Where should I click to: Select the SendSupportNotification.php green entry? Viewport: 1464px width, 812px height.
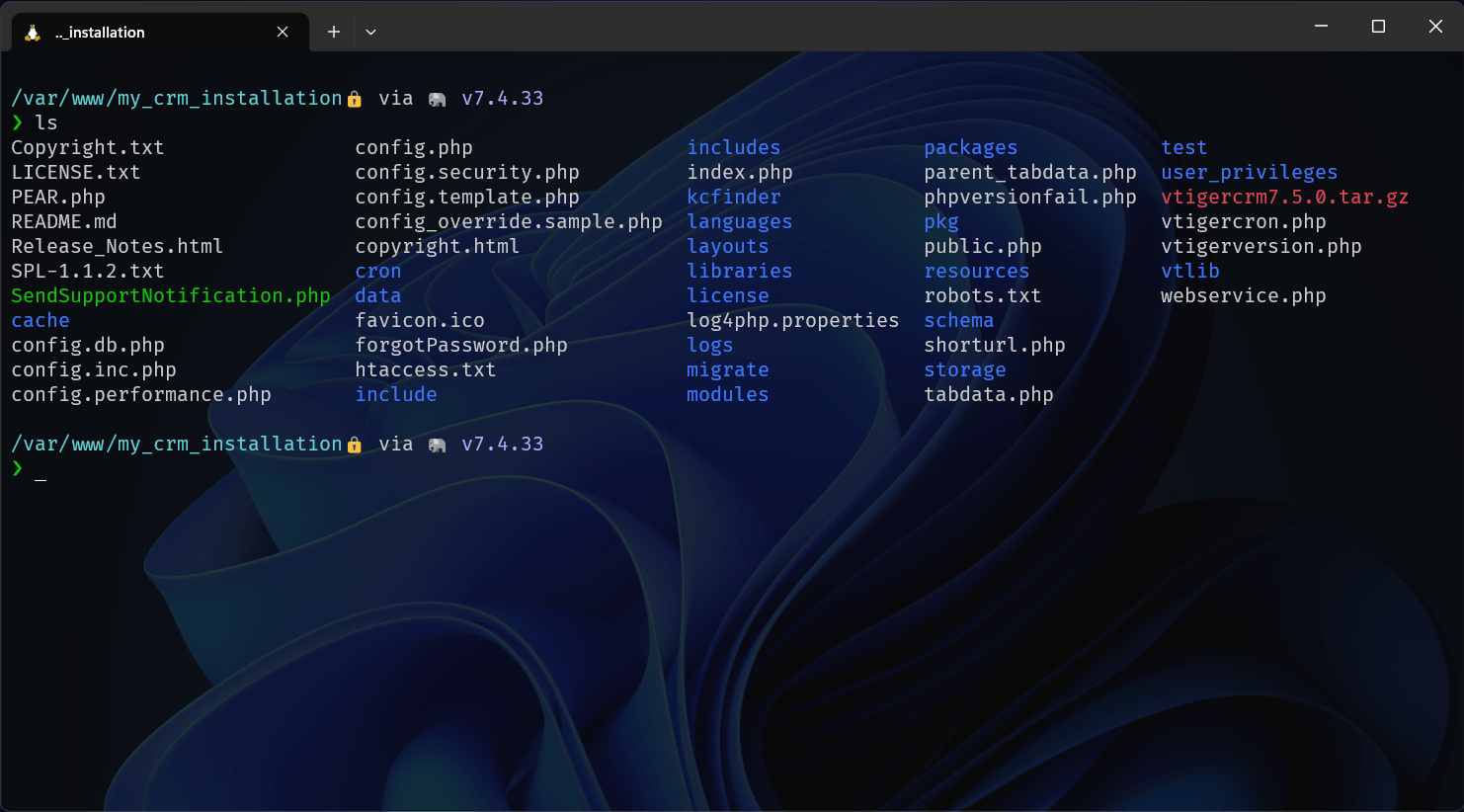tap(170, 295)
